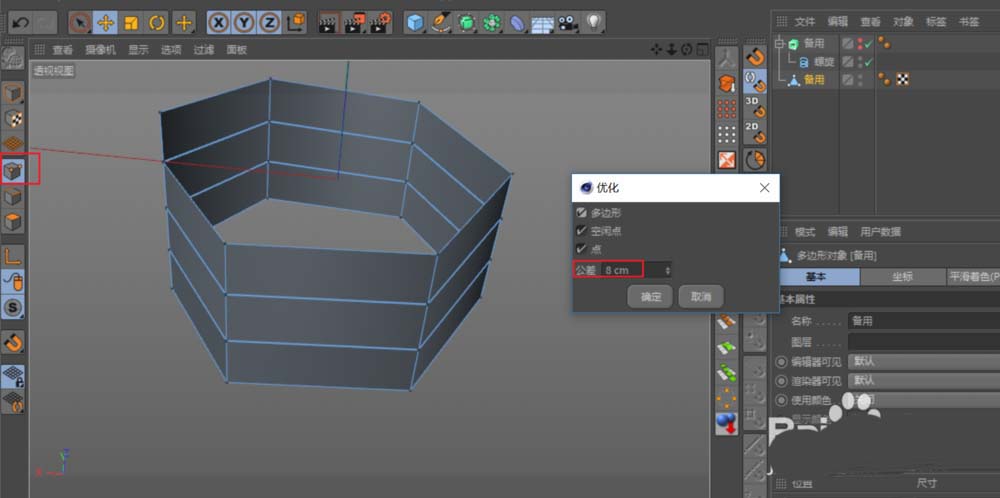
Task: Click the highlighted polygon mode icon
Action: coord(13,170)
